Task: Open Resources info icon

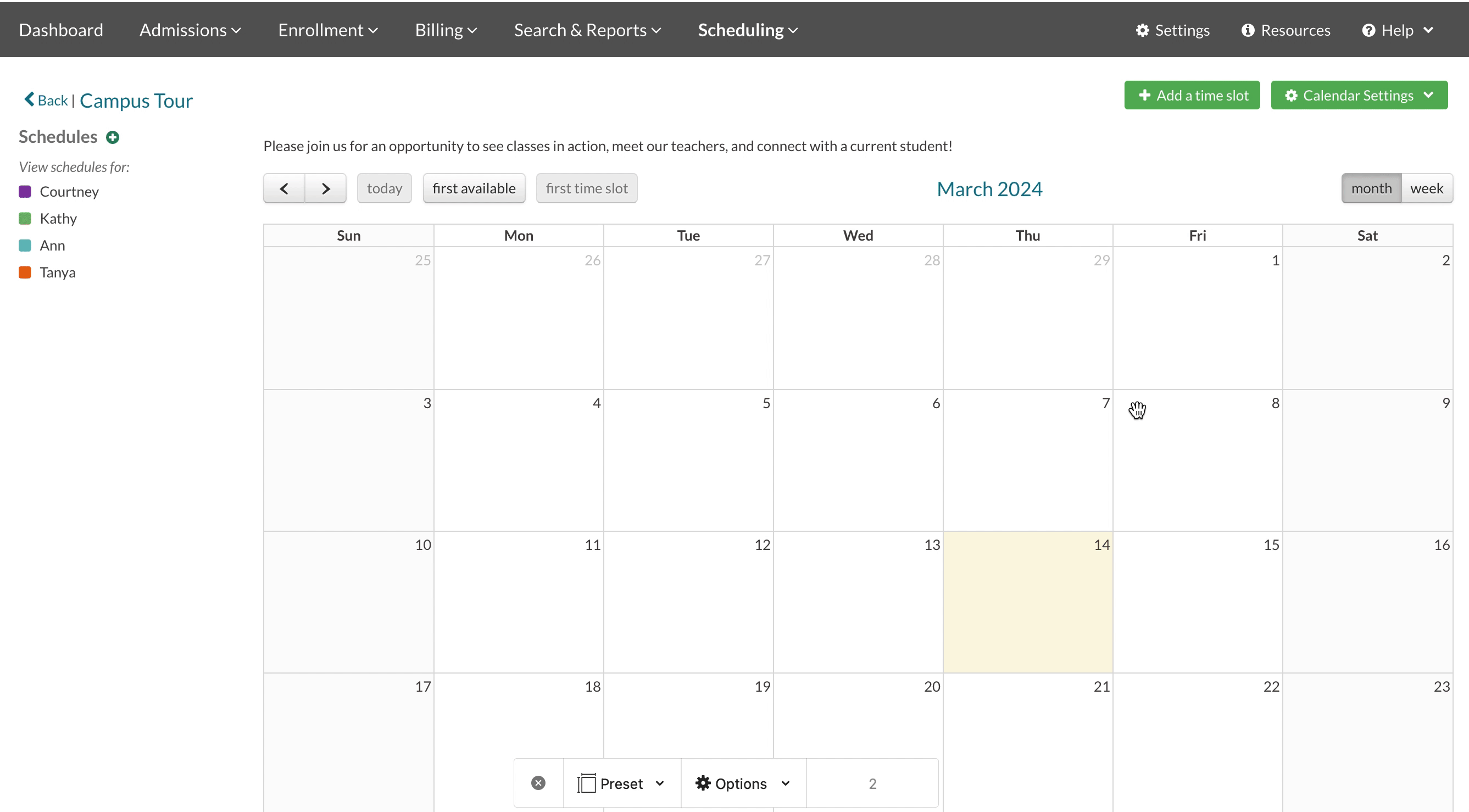Action: [1248, 30]
